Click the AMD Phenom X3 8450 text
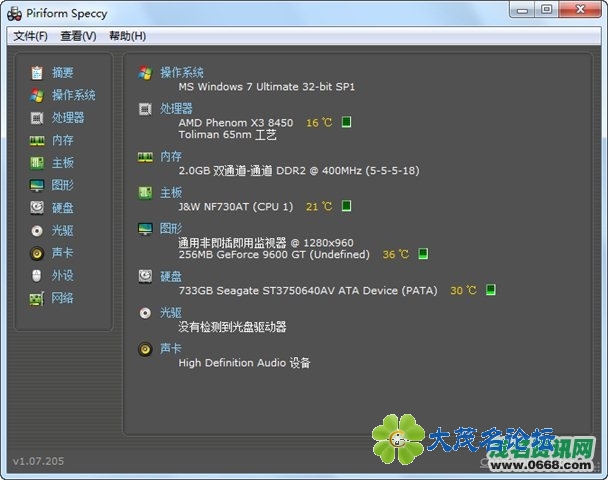Image resolution: width=608 pixels, height=480 pixels. tap(236, 123)
